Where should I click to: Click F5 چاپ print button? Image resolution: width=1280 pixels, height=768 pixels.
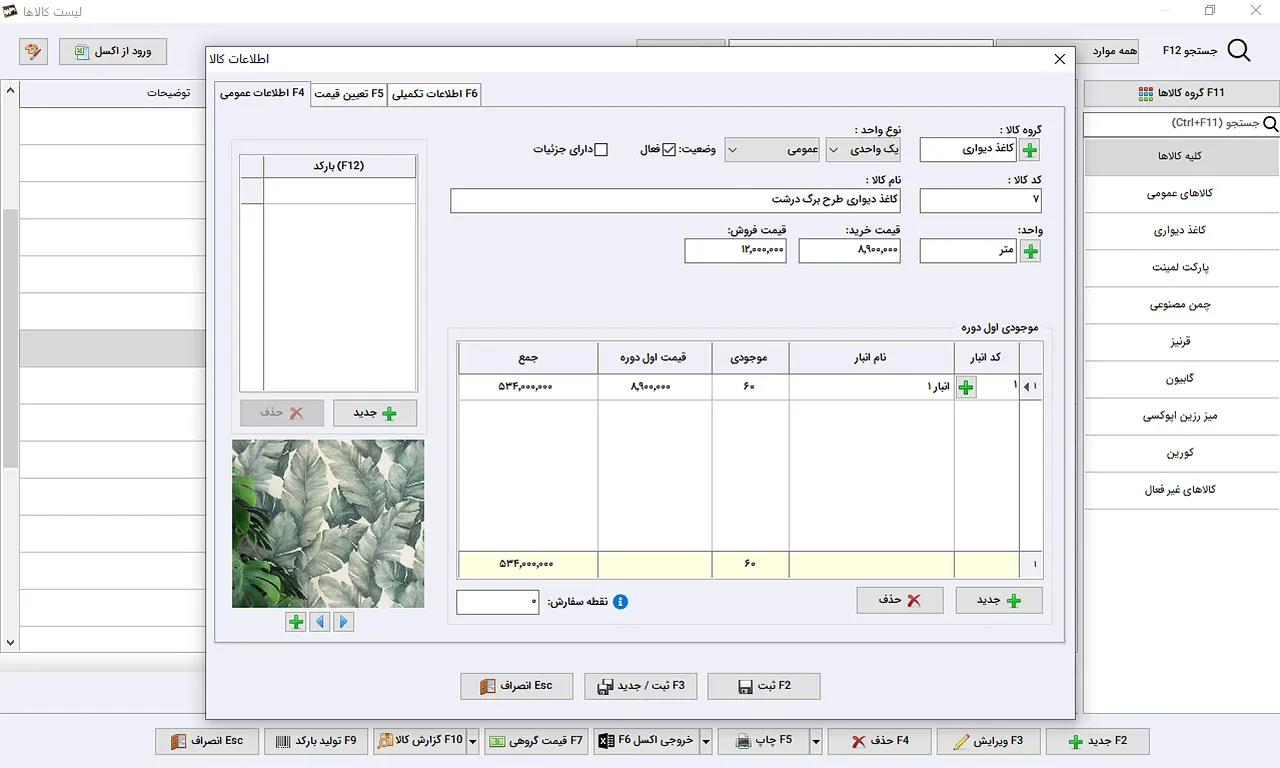(x=764, y=741)
